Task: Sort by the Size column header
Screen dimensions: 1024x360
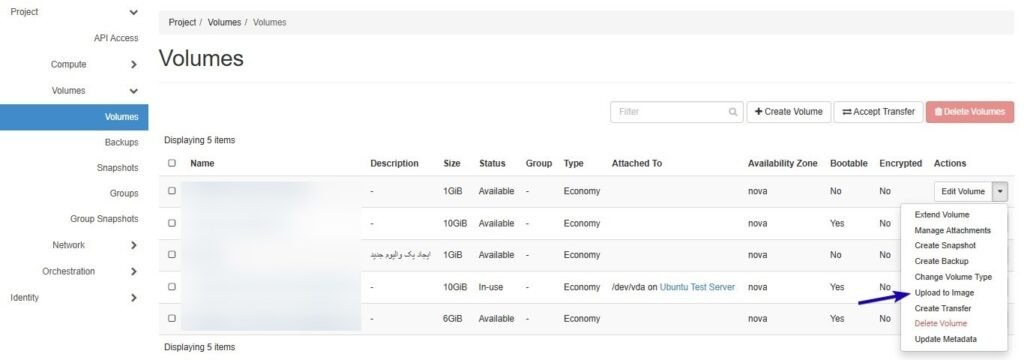Action: (451, 163)
